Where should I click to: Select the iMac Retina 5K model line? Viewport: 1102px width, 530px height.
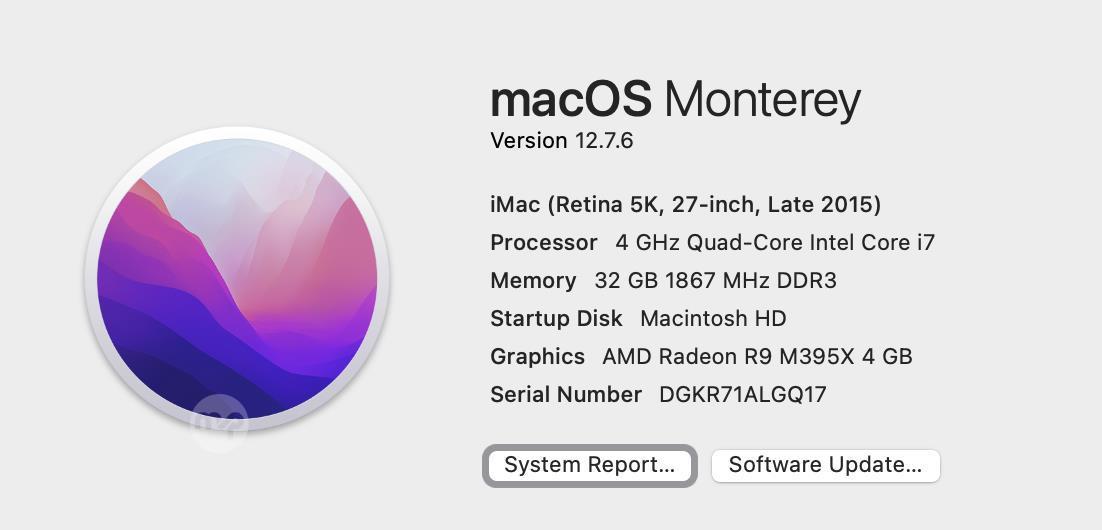pyautogui.click(x=685, y=205)
